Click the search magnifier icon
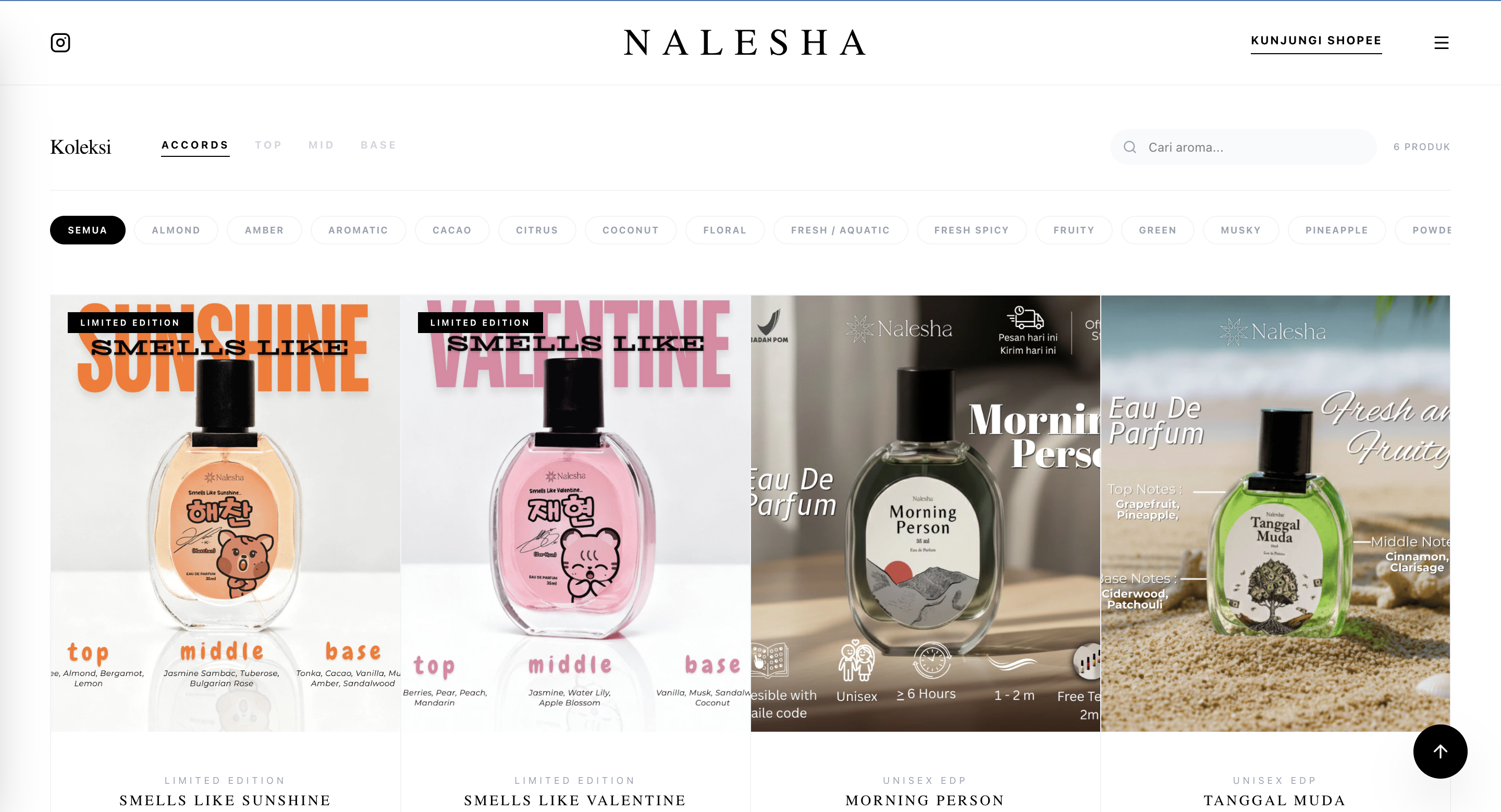Image resolution: width=1501 pixels, height=812 pixels. pos(1130,147)
